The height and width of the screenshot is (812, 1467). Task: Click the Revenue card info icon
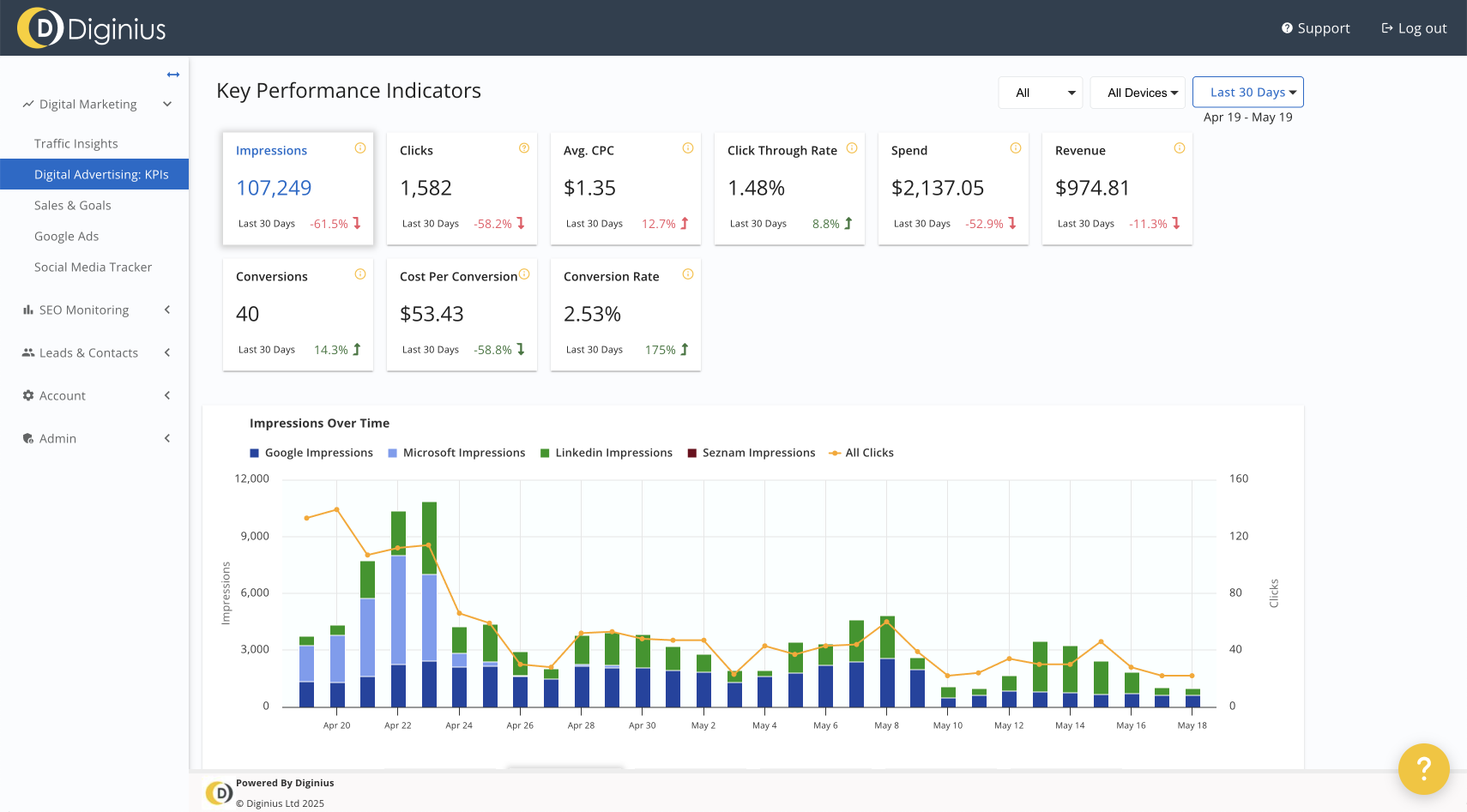click(x=1180, y=148)
